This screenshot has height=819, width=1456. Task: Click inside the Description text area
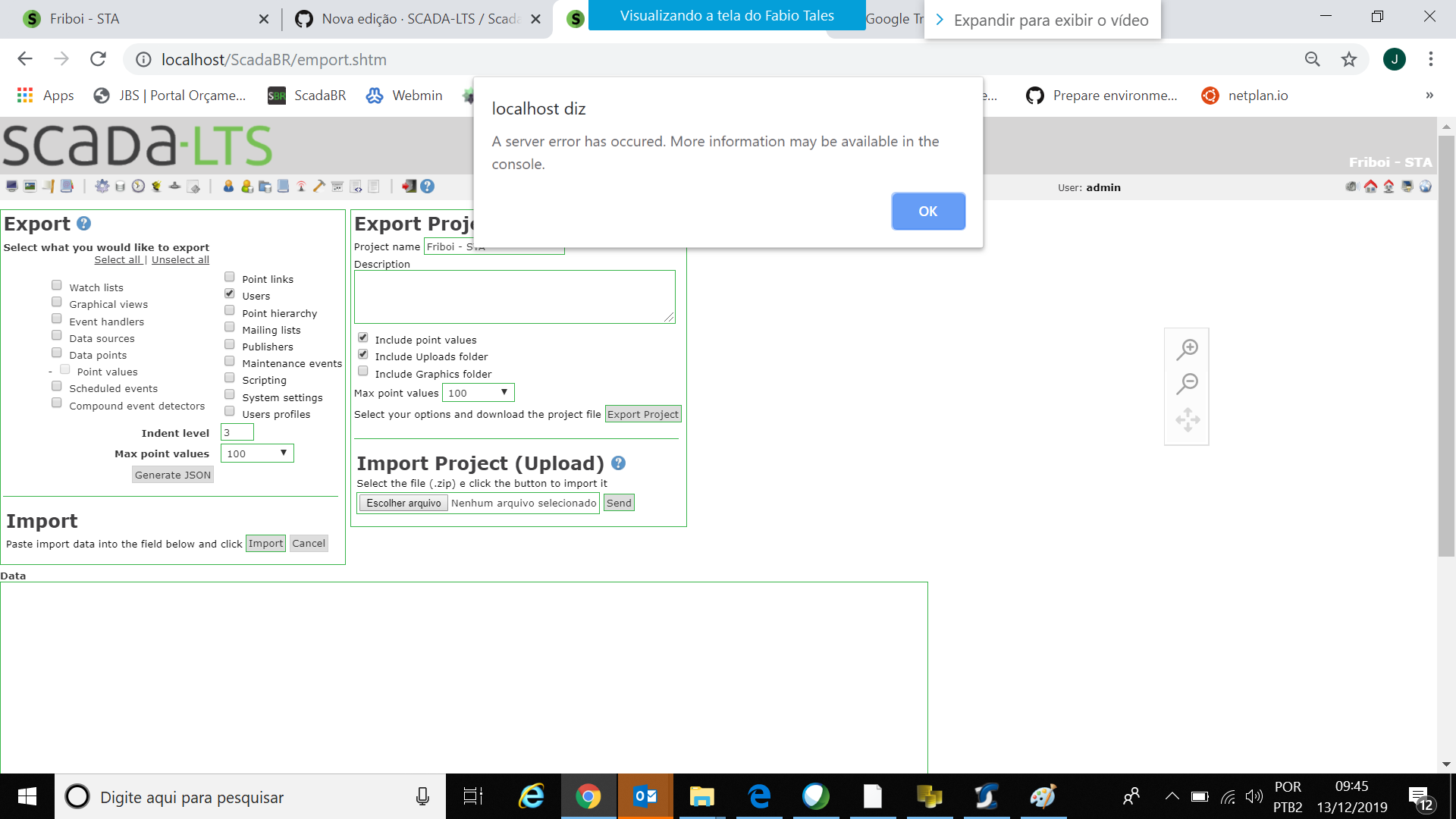[514, 297]
